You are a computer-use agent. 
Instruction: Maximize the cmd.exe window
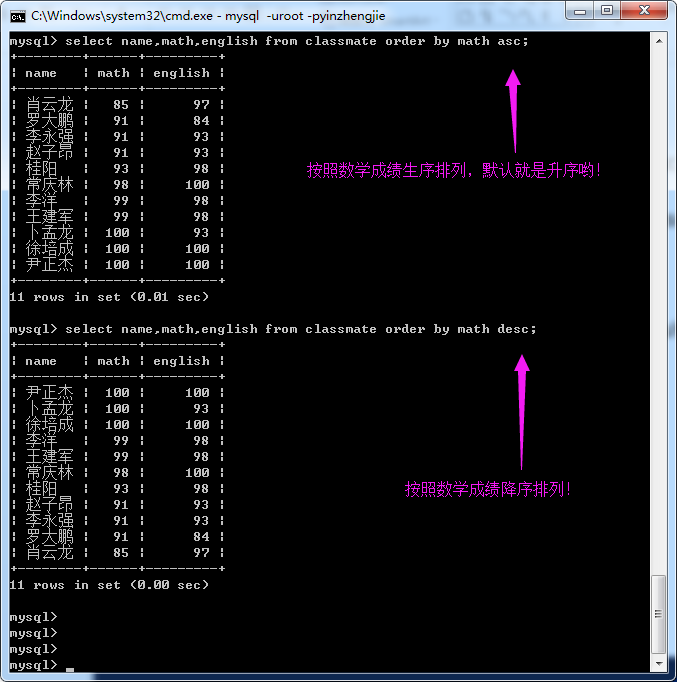point(607,11)
